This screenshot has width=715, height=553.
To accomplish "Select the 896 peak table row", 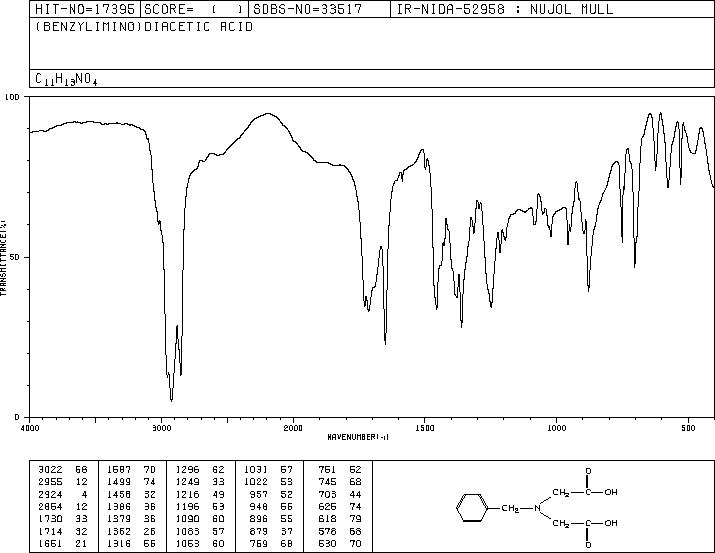I will pyautogui.click(x=271, y=519).
